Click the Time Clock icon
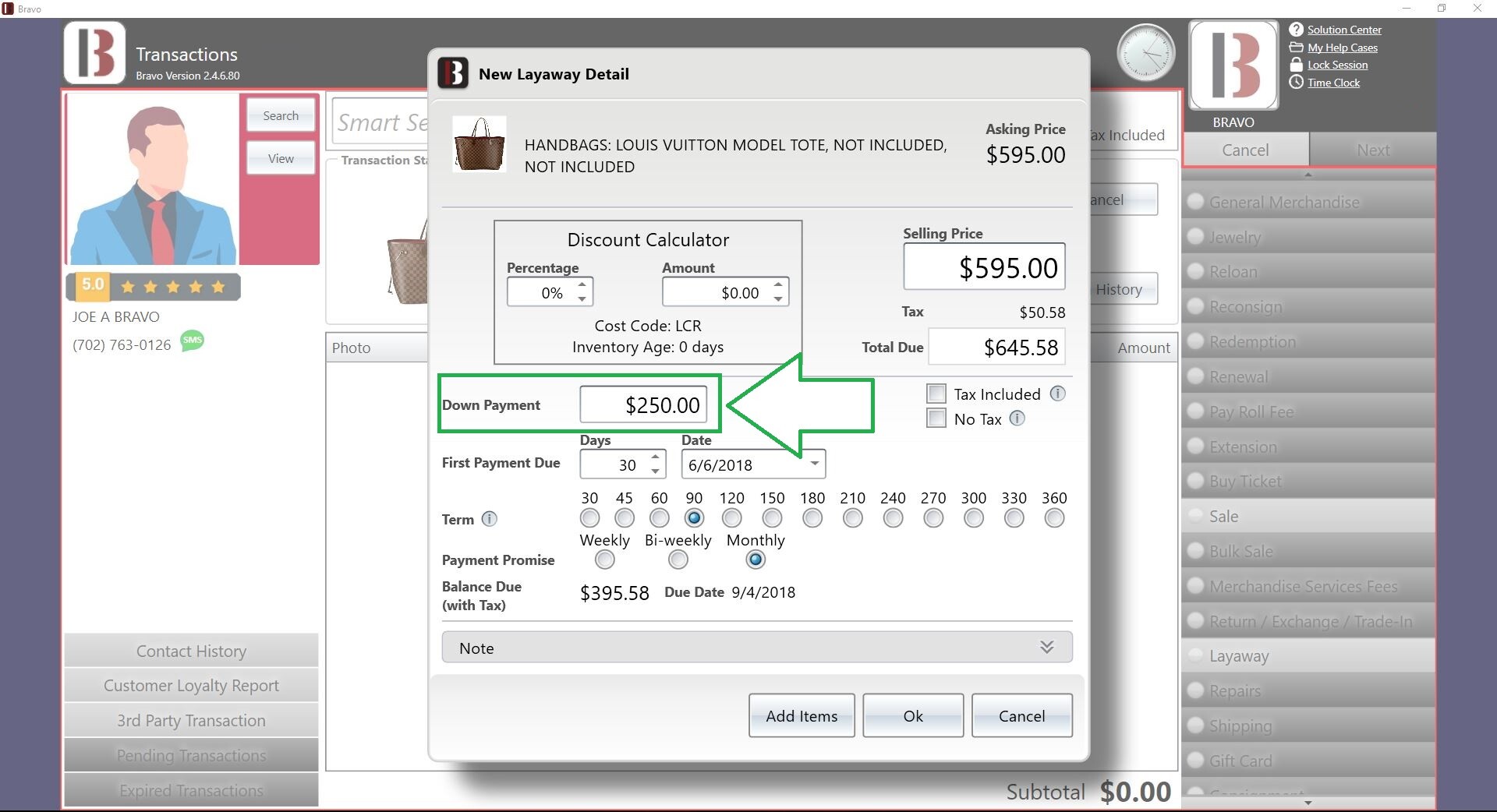This screenshot has width=1497, height=812. click(x=1296, y=82)
